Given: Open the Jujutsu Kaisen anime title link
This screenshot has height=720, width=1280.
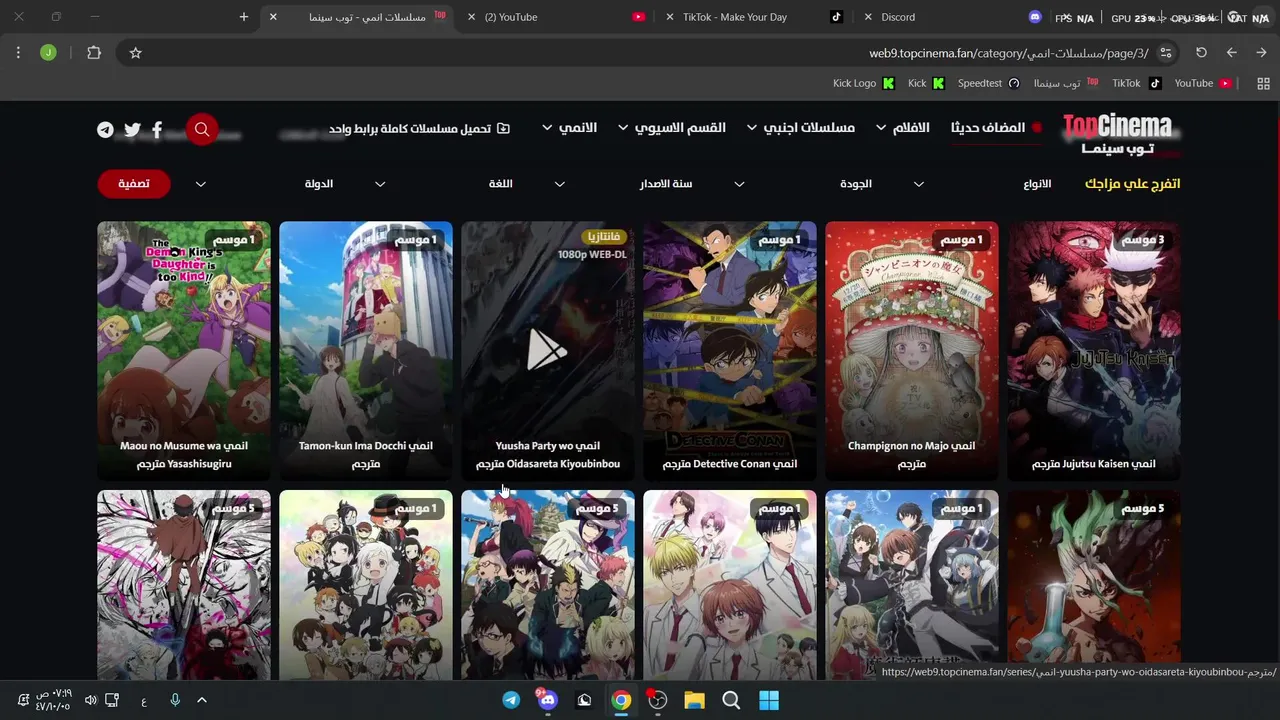Looking at the screenshot, I should coord(1093,464).
